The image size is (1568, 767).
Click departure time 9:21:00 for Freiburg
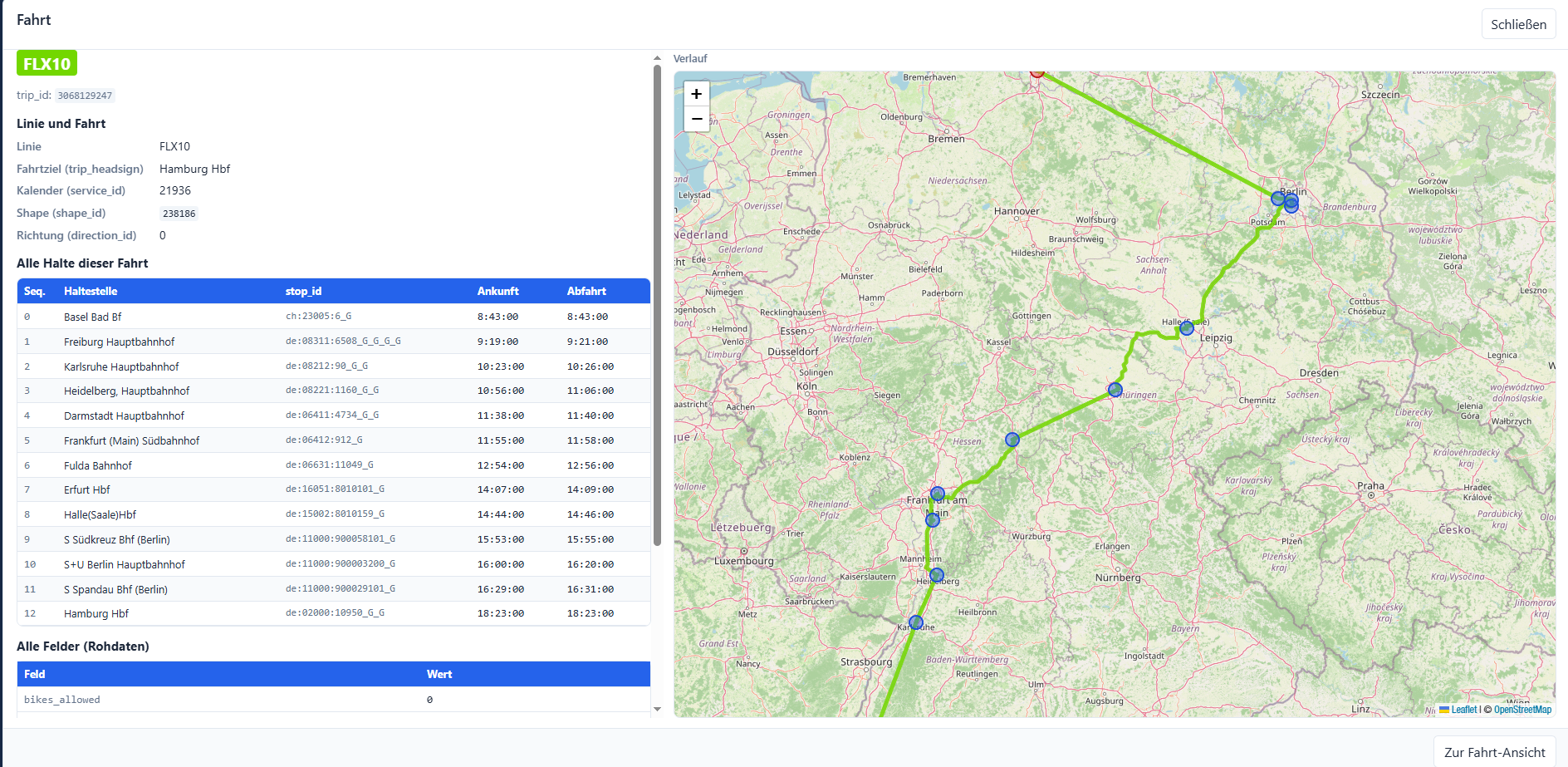(587, 342)
